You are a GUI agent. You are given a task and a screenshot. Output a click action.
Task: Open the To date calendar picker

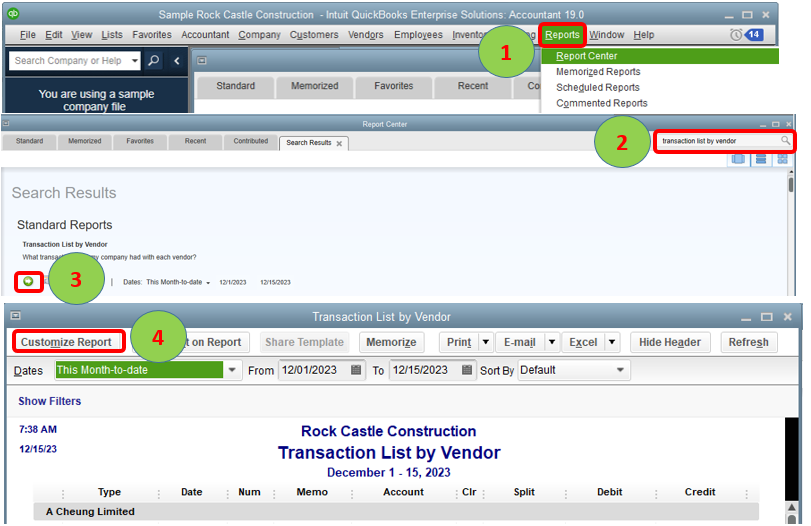click(x=467, y=370)
